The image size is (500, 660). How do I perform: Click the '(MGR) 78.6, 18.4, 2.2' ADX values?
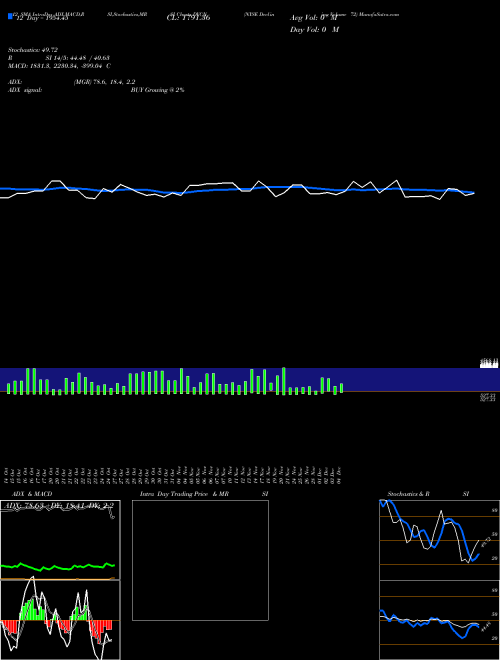point(104,82)
